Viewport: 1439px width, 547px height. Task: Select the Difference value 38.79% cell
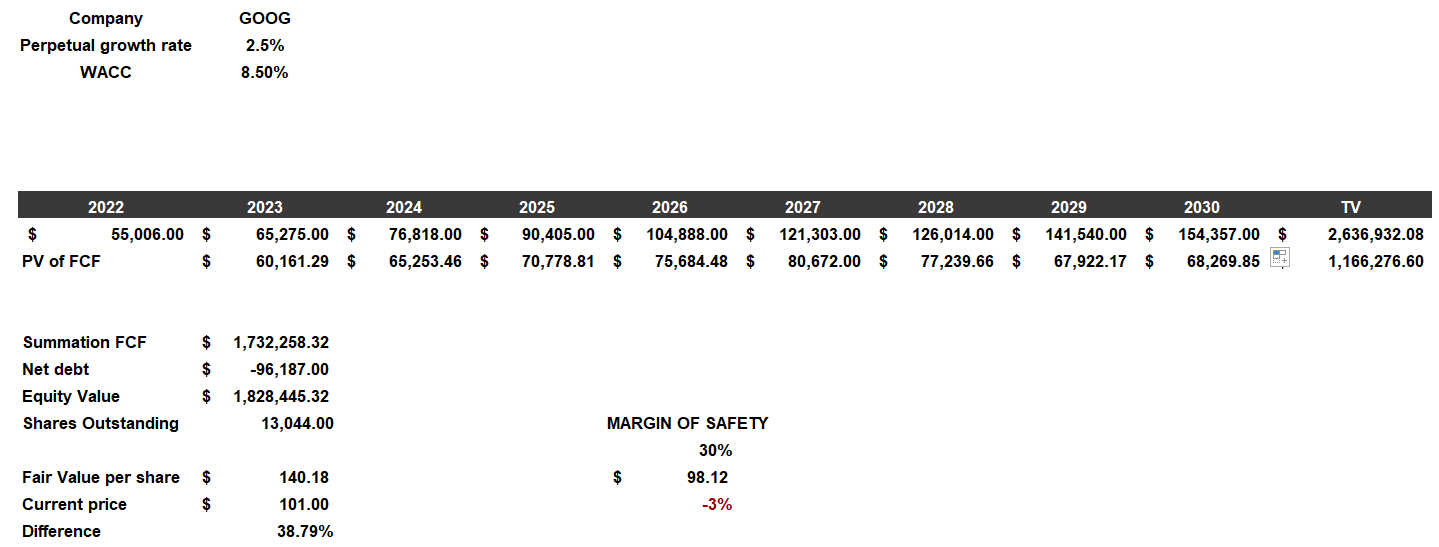pos(305,531)
